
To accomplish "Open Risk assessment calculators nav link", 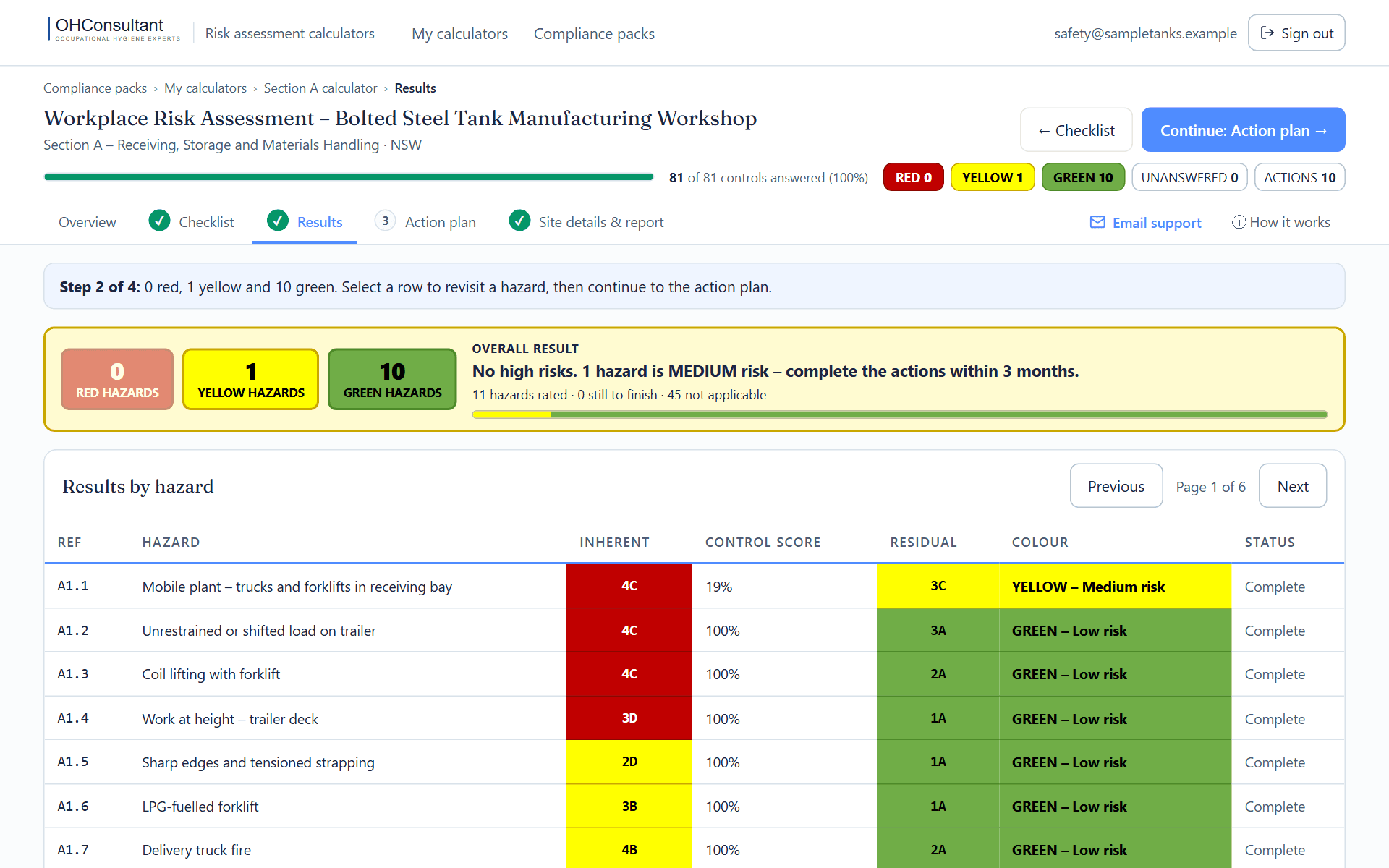I will (290, 33).
